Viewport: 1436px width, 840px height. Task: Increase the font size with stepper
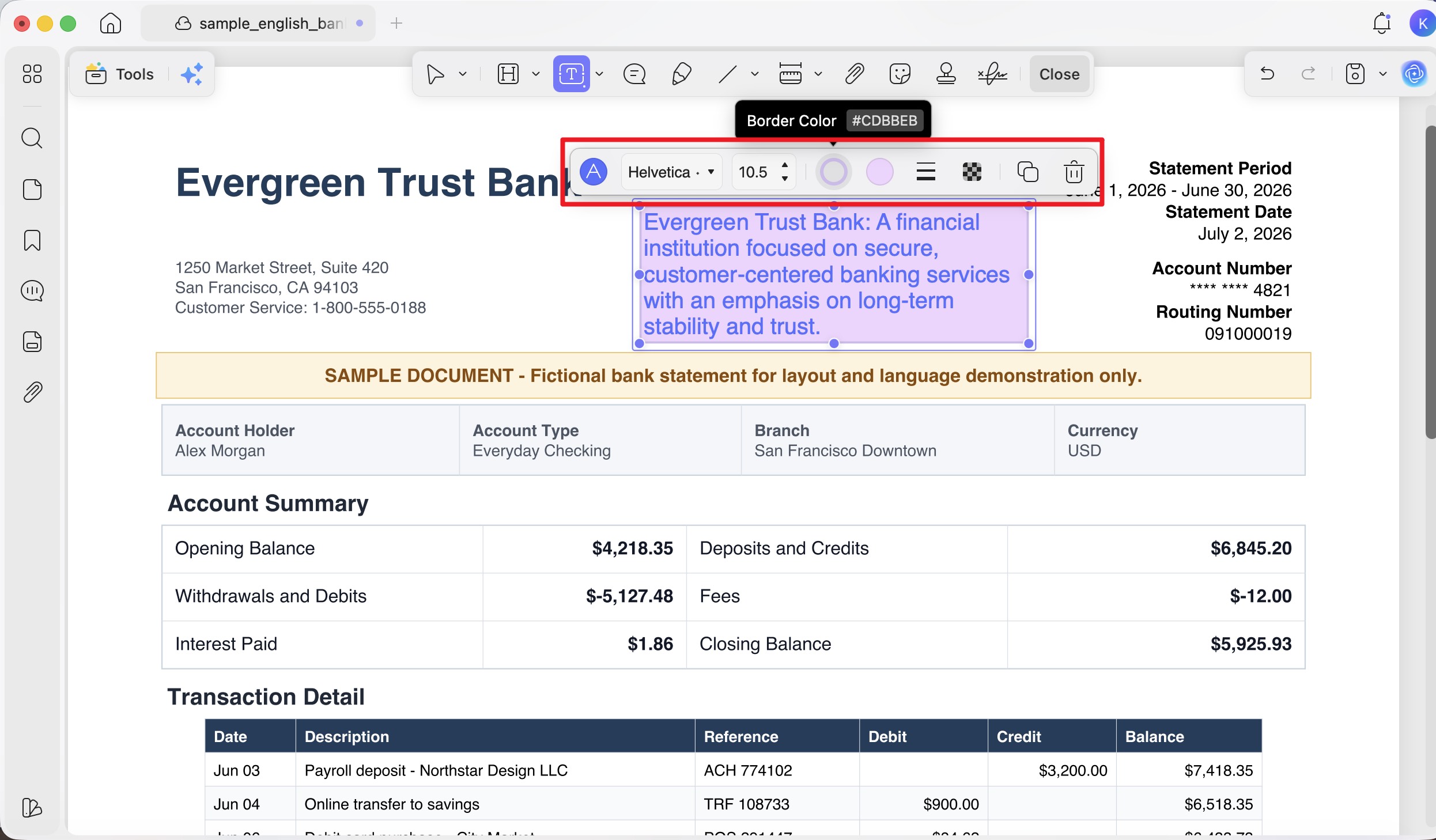784,165
